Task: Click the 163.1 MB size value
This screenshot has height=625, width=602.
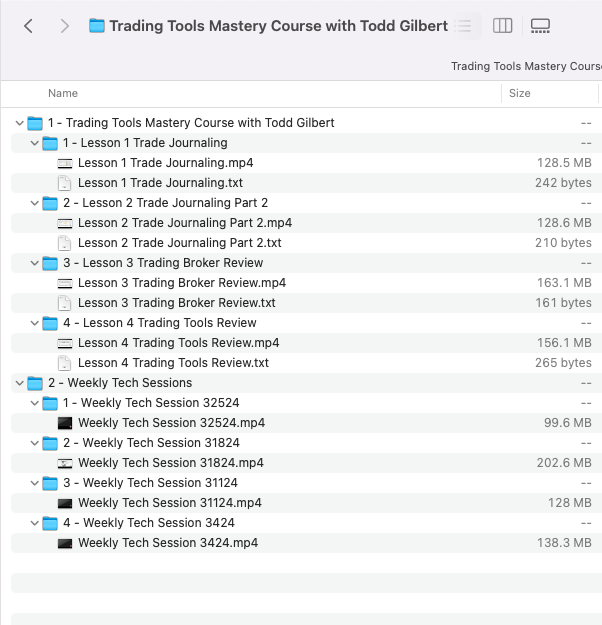Action: (564, 283)
